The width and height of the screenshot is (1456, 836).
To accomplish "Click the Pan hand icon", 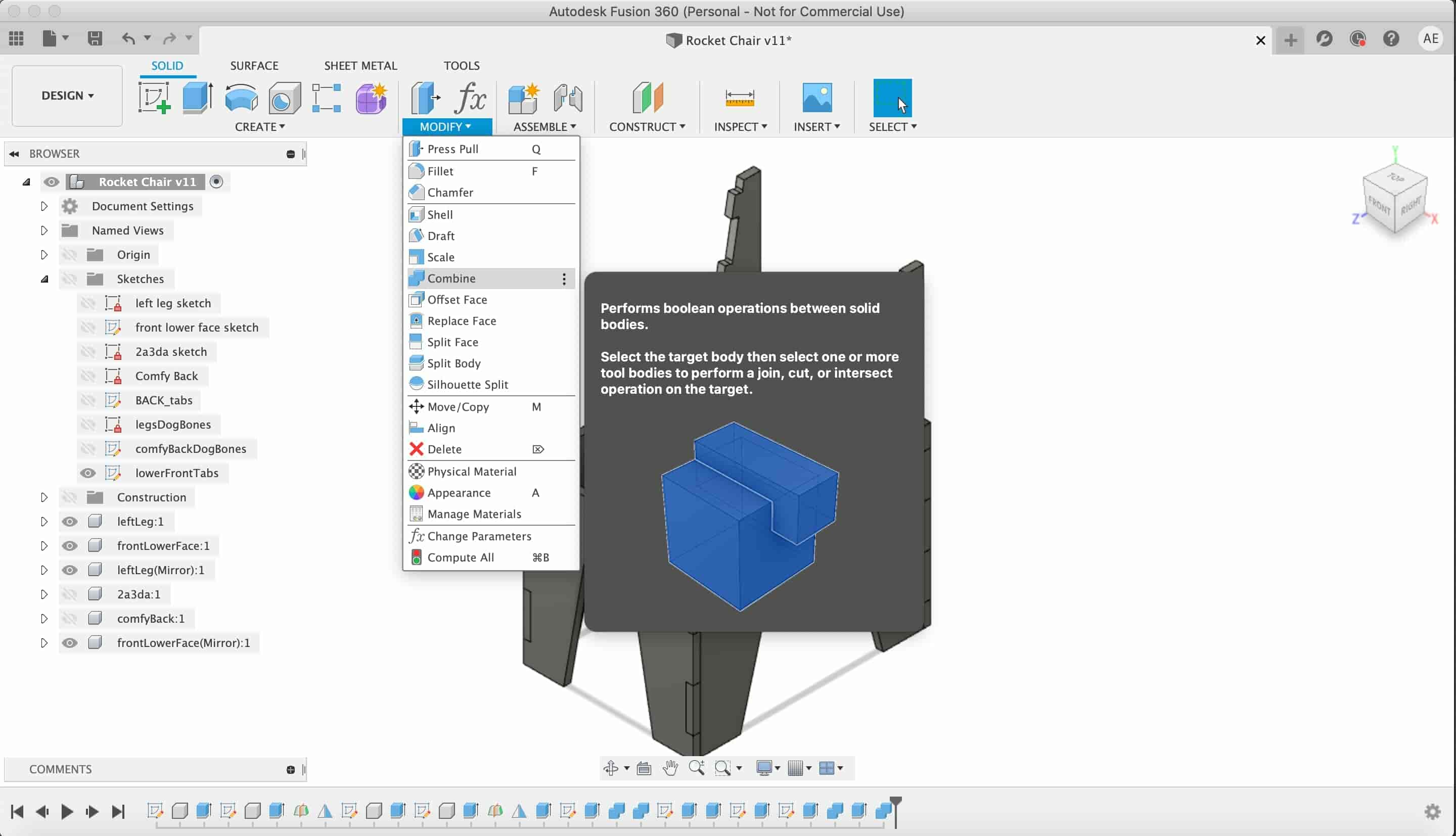I will point(670,768).
